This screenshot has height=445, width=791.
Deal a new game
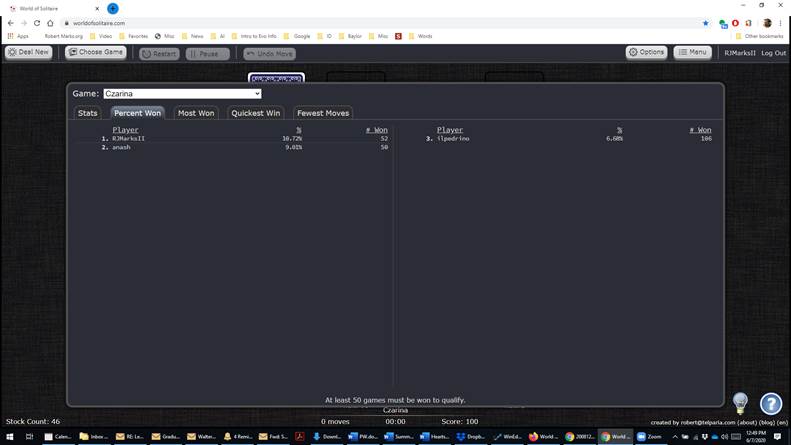[x=28, y=52]
